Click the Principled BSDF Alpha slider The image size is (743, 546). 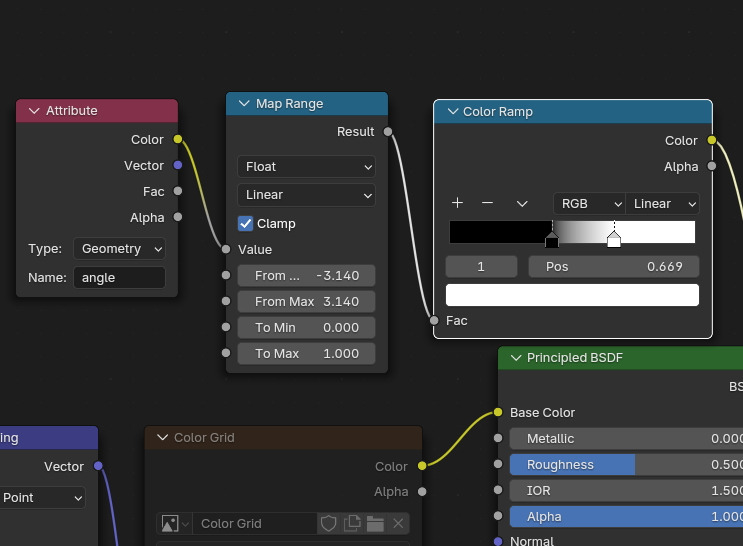coord(626,517)
